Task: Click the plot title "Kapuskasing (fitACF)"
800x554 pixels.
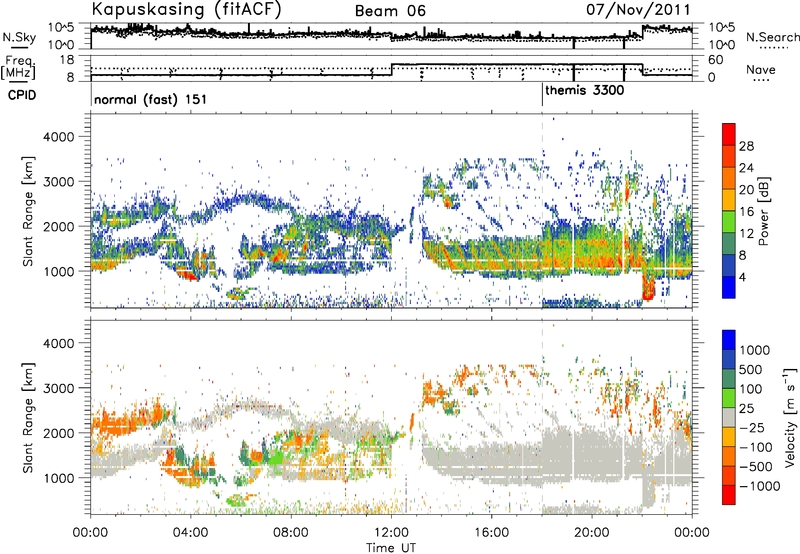Action: point(186,9)
